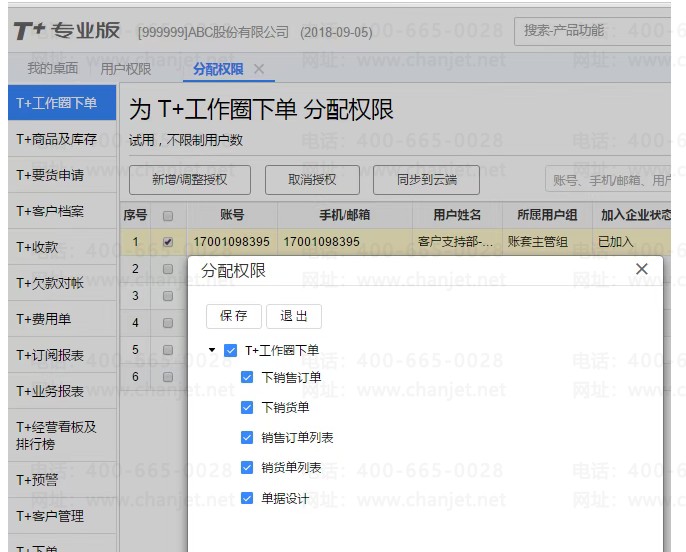686x552 pixels.
Task: Select the 分配权限 tab
Action: tap(218, 69)
